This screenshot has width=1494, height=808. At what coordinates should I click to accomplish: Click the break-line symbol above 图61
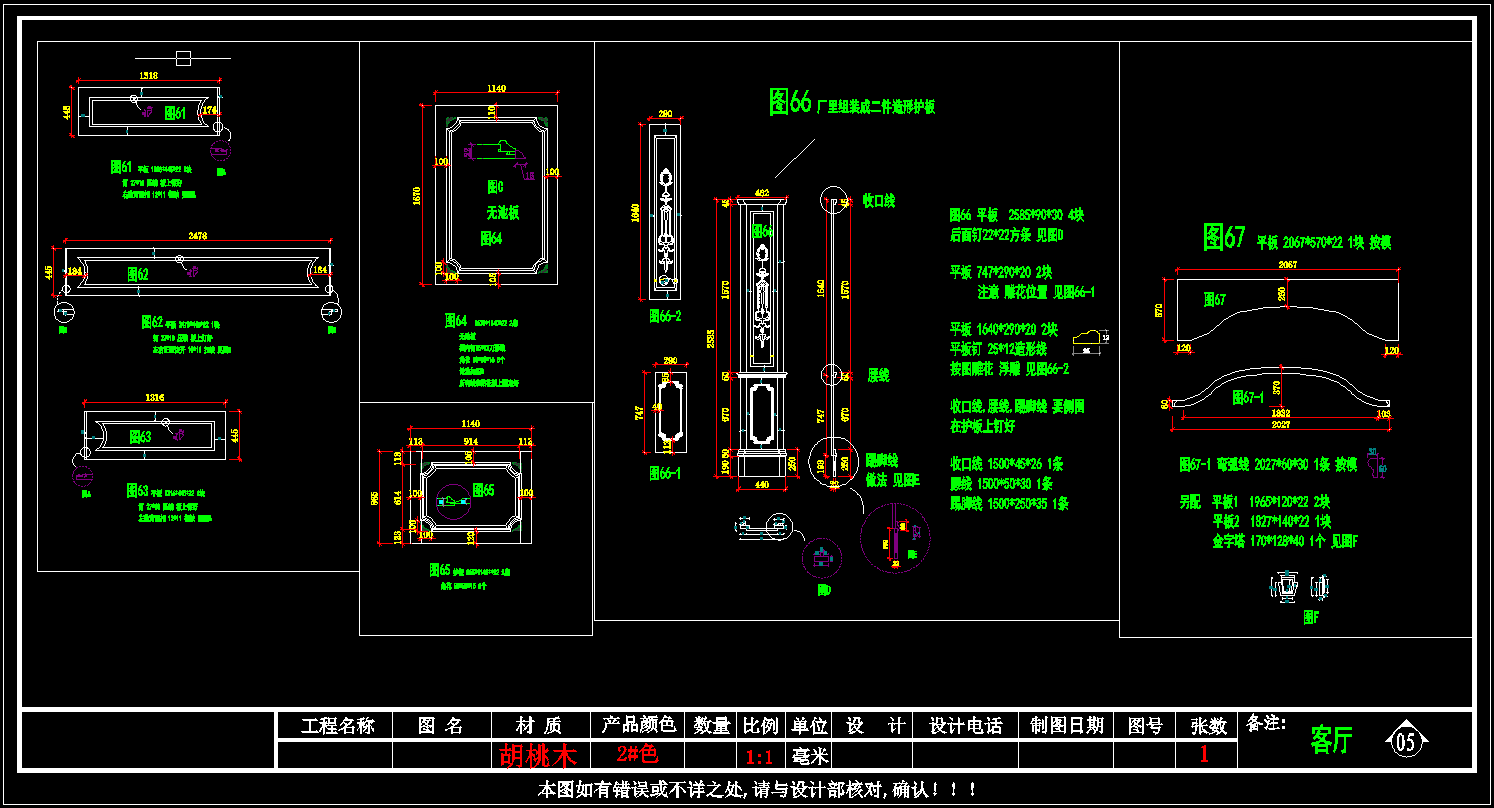click(x=183, y=58)
